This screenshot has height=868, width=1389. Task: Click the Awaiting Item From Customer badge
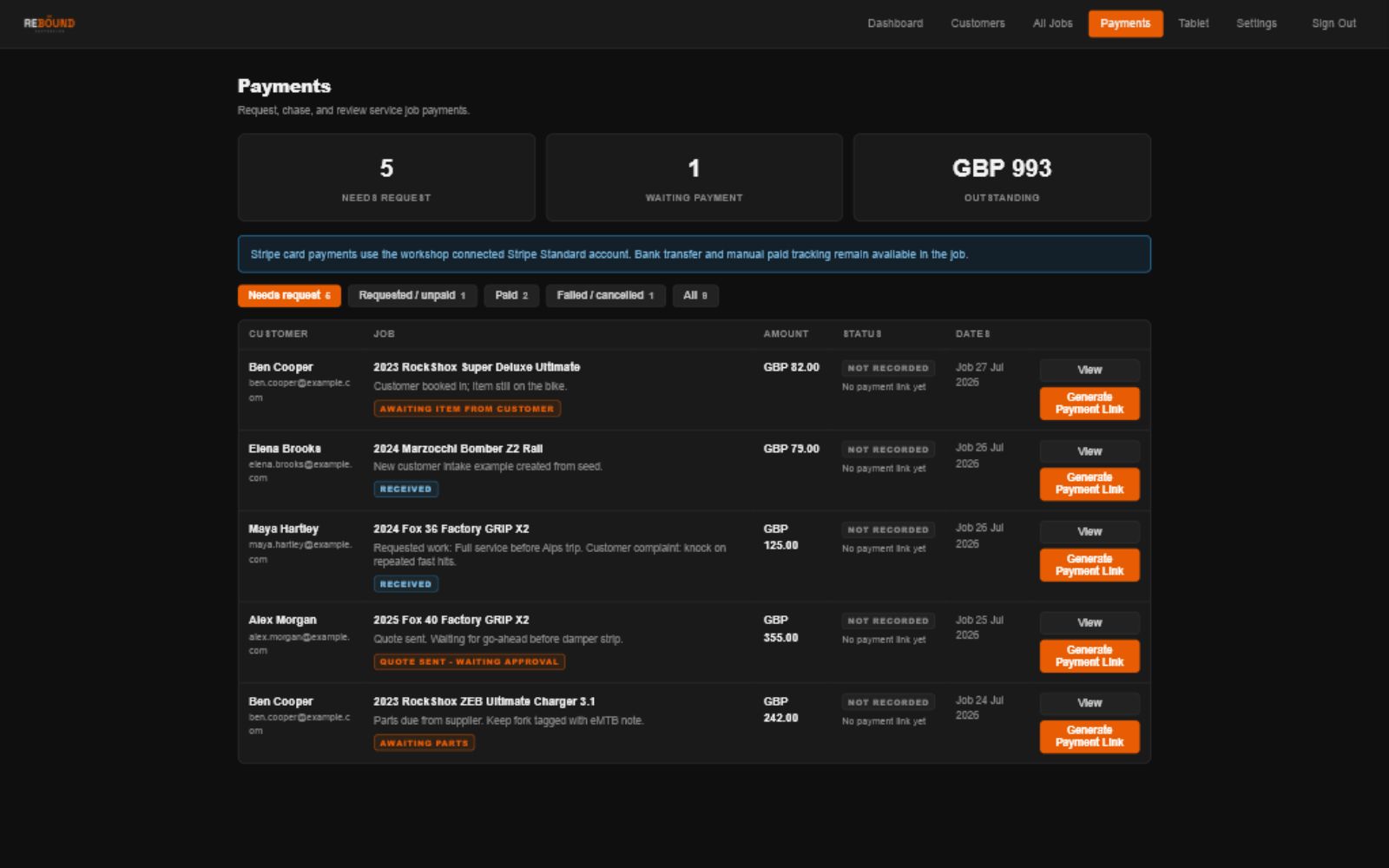click(x=467, y=409)
